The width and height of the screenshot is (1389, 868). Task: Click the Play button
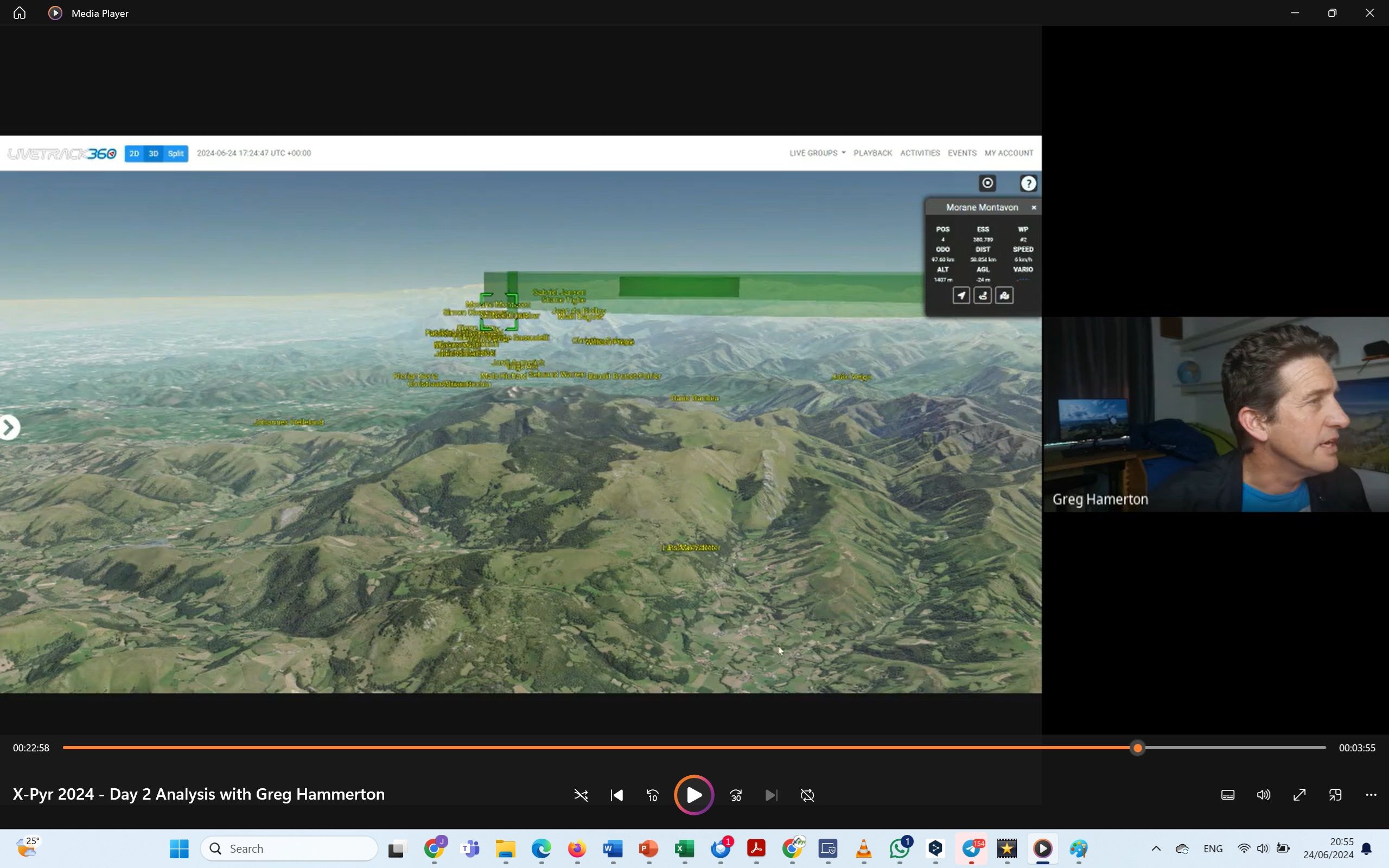pyautogui.click(x=693, y=795)
